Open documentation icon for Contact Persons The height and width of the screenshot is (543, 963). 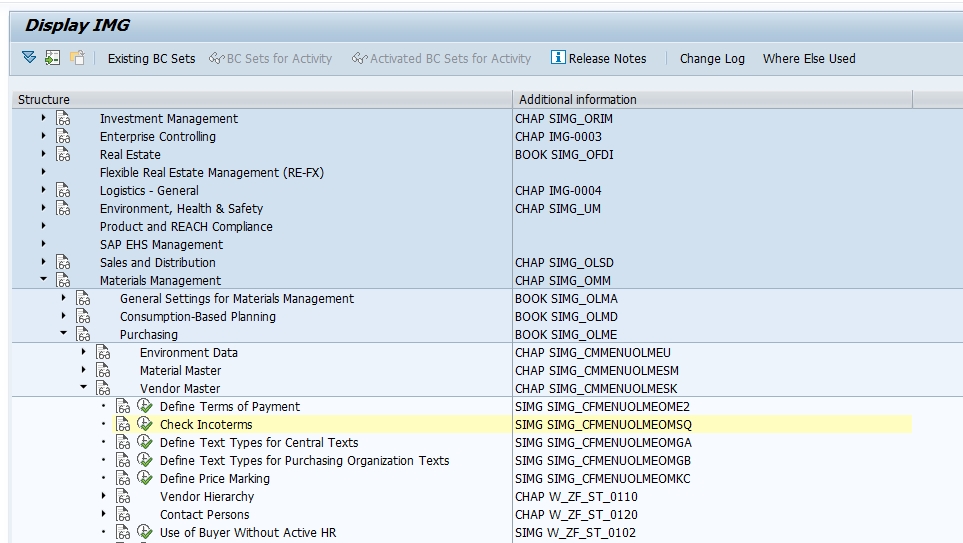click(123, 514)
